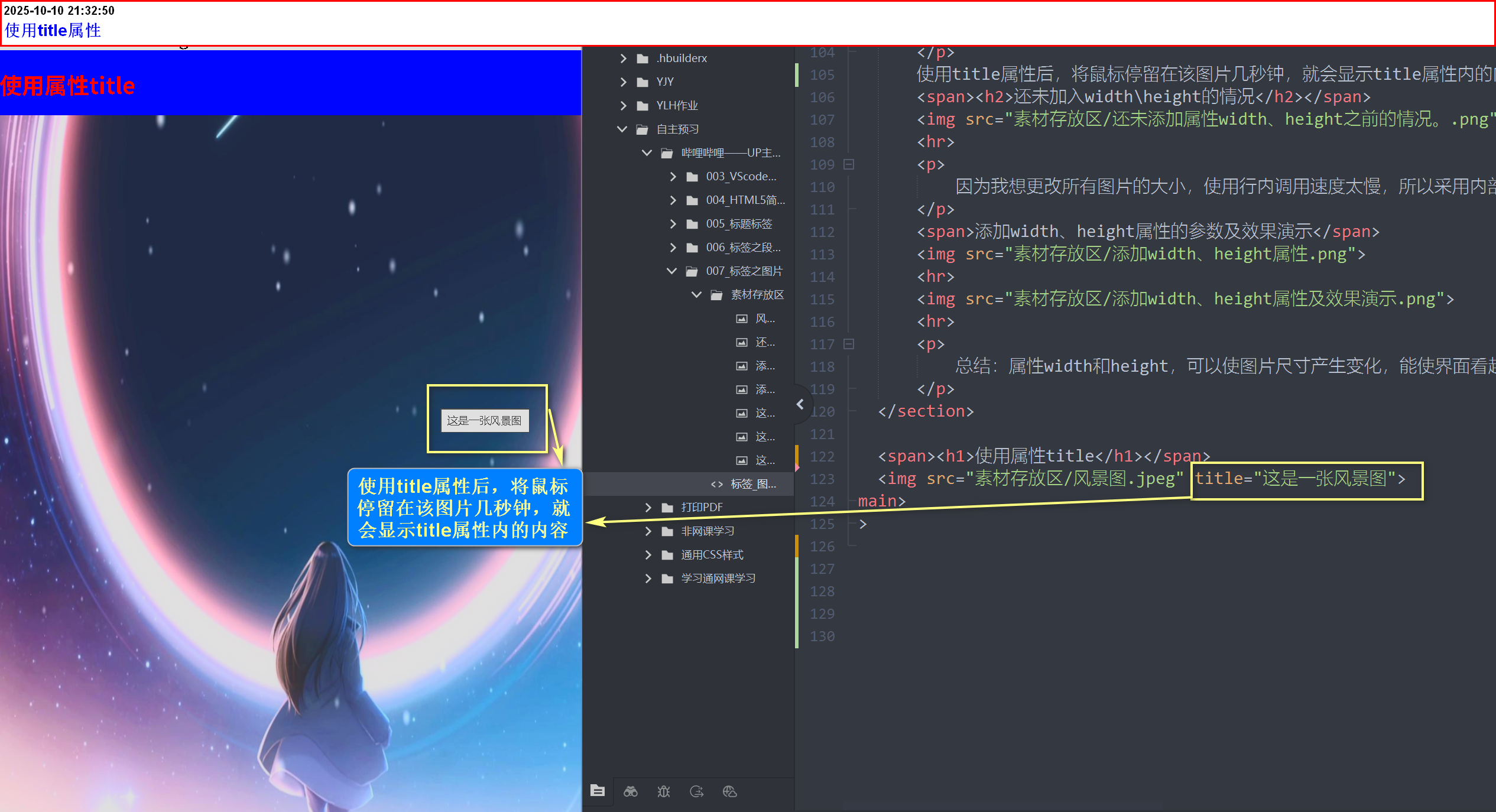Click the 这是一张风景图 tooltip box
Viewport: 1496px width, 812px height.
point(485,421)
